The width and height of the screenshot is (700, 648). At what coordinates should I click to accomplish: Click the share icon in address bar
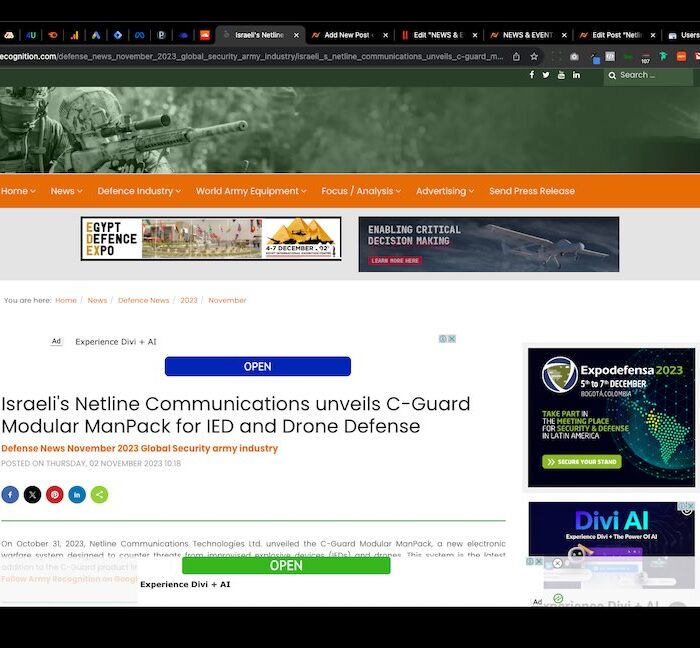(516, 57)
